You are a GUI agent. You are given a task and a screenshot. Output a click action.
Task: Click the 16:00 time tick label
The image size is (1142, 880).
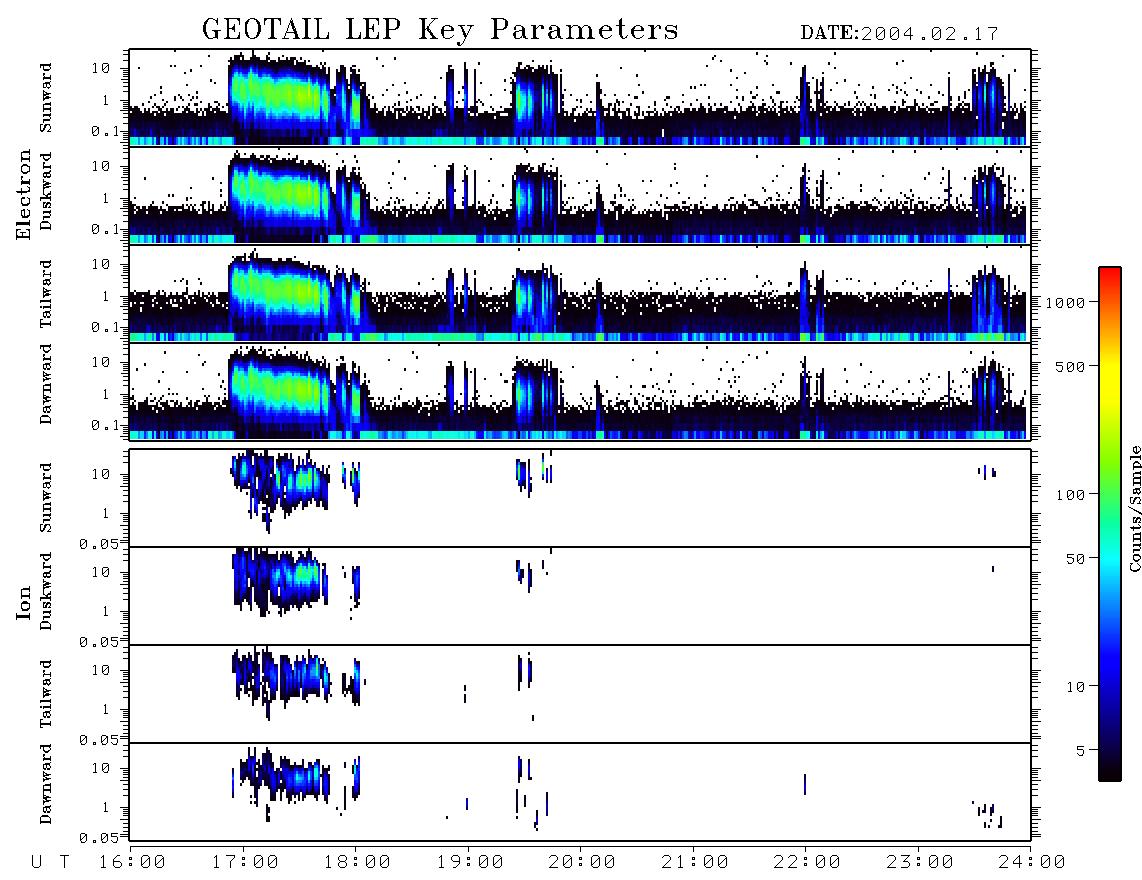(x=133, y=863)
